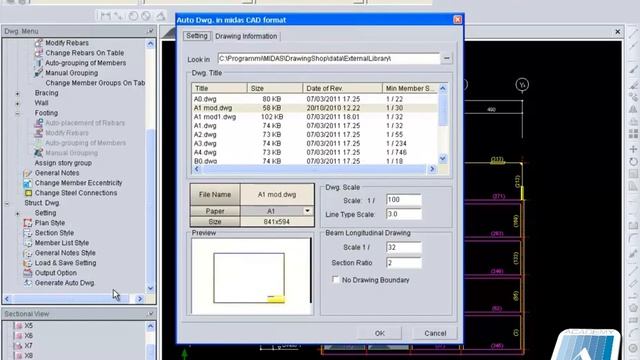The width and height of the screenshot is (640, 360).
Task: Click the Section Style icon
Action: pyautogui.click(x=28, y=233)
